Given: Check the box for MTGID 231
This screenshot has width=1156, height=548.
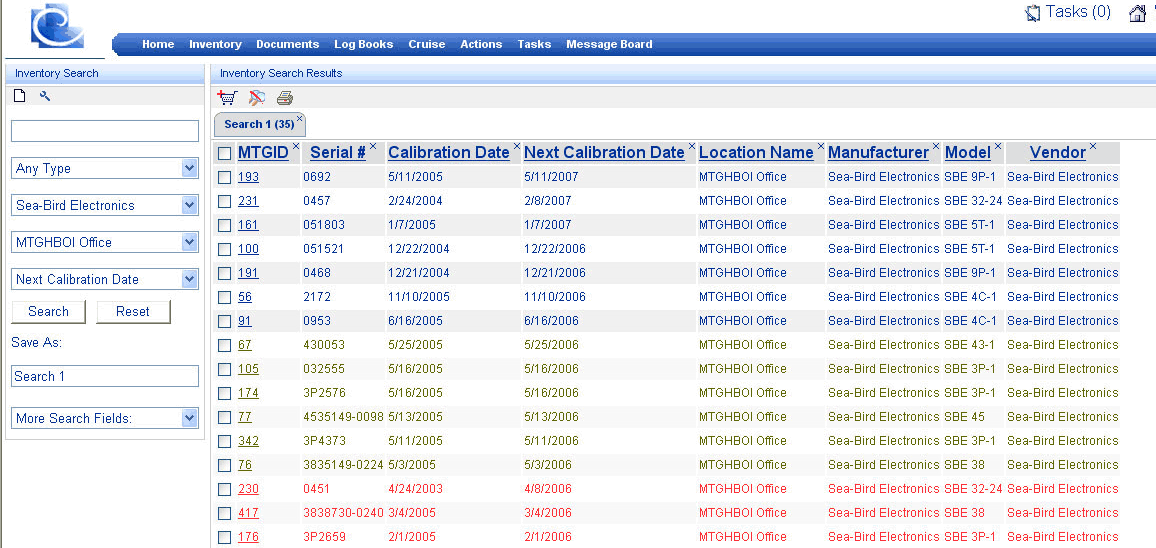Looking at the screenshot, I should tap(224, 201).
